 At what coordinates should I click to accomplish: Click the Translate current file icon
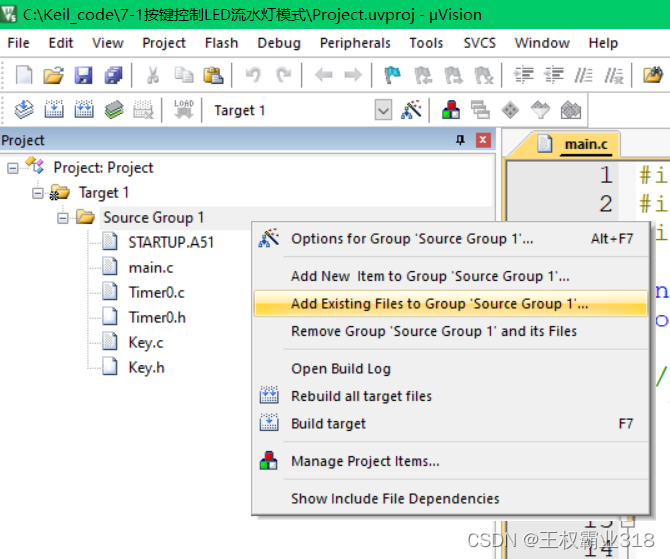point(24,110)
